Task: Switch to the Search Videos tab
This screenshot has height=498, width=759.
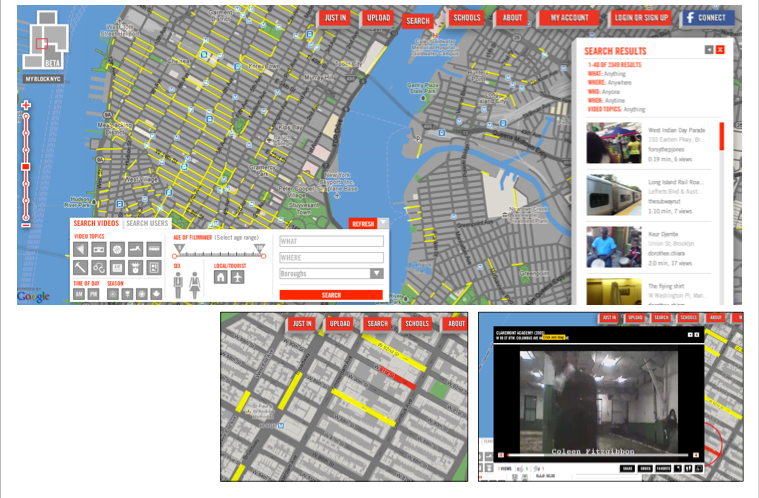Action: point(96,223)
